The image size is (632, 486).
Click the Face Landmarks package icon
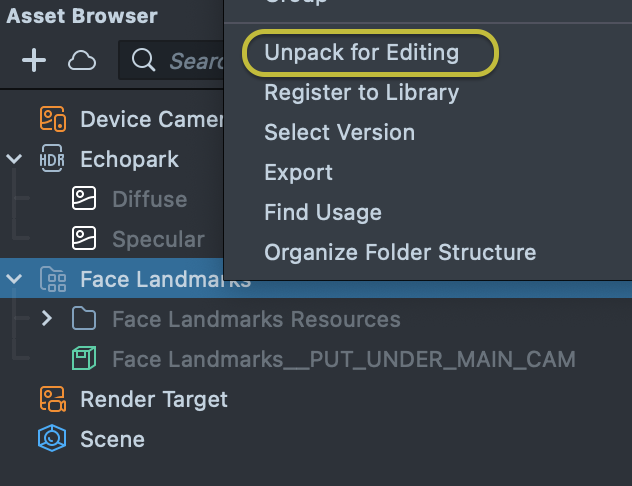coord(52,279)
